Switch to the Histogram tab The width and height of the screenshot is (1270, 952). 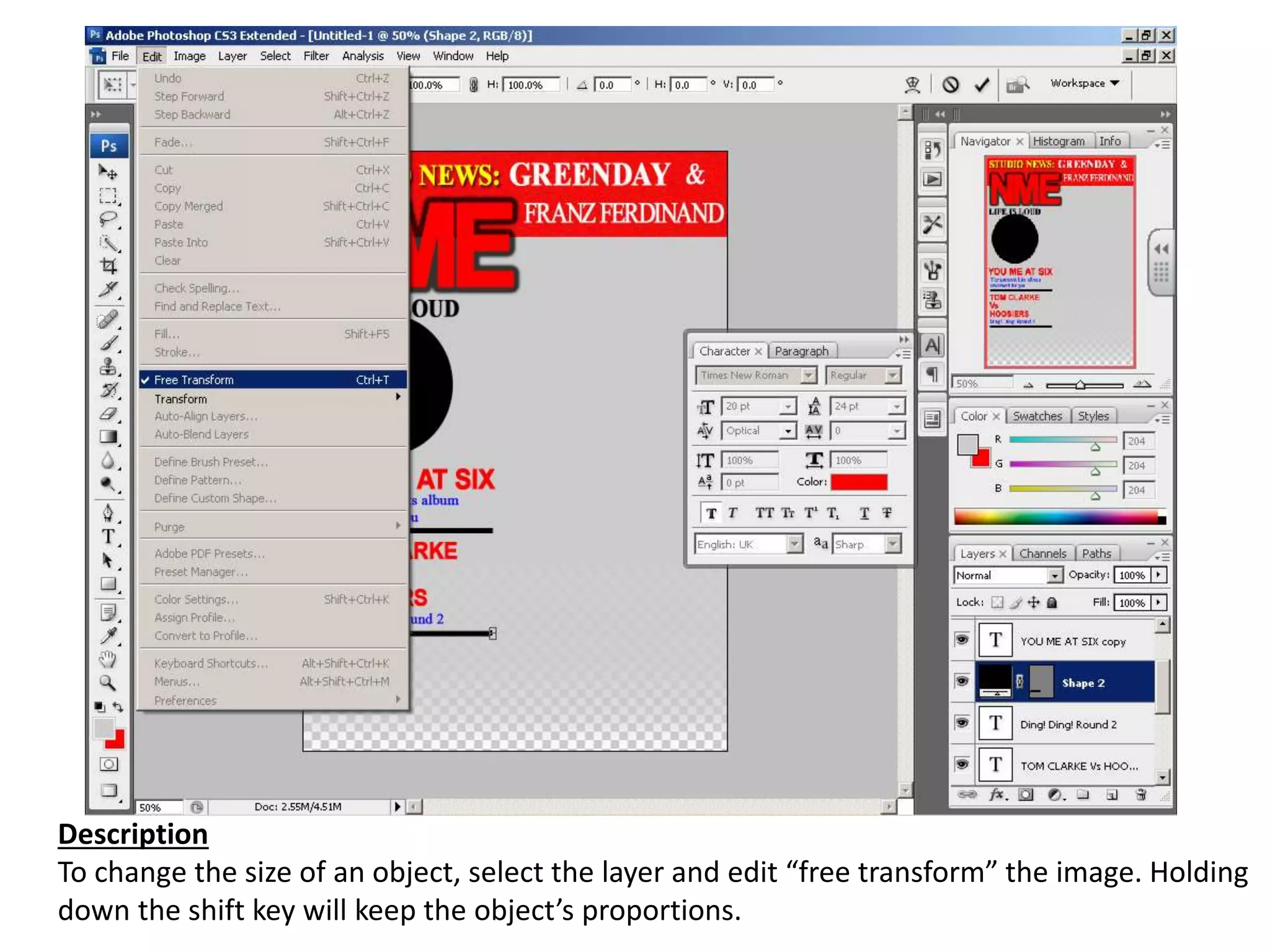pyautogui.click(x=1059, y=141)
